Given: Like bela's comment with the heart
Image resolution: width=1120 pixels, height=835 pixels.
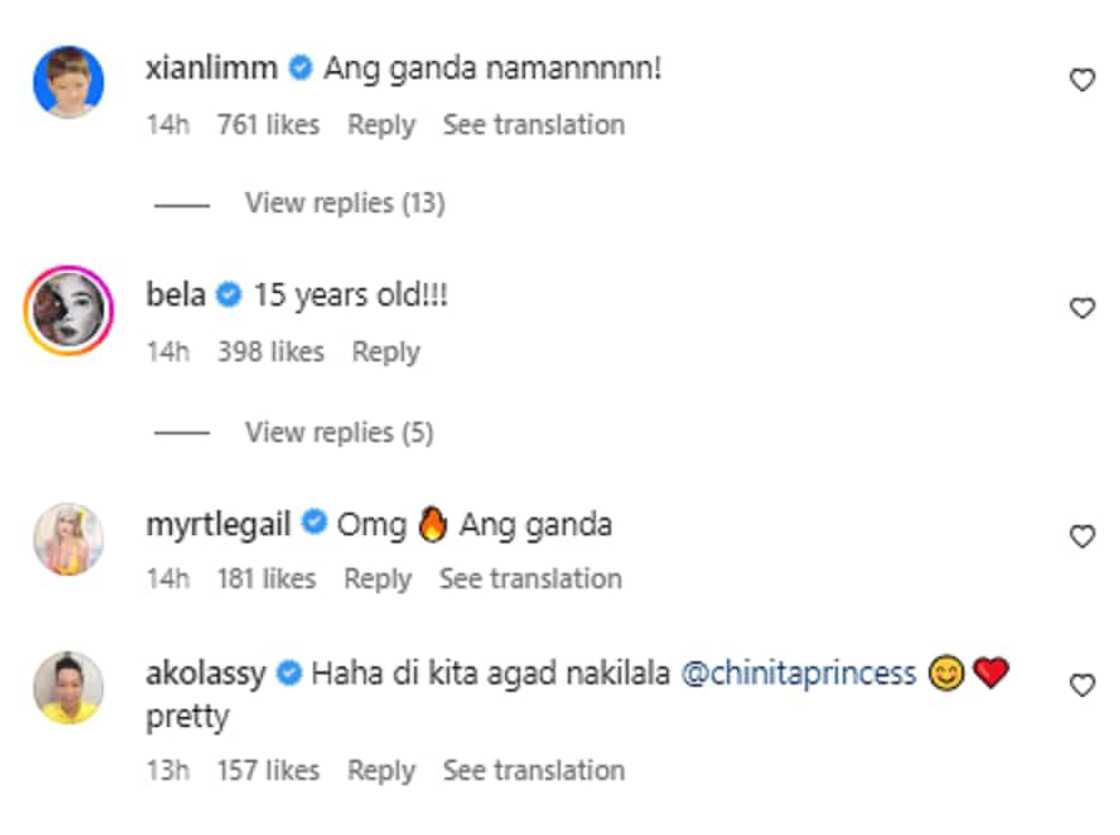Looking at the screenshot, I should pyautogui.click(x=1082, y=308).
